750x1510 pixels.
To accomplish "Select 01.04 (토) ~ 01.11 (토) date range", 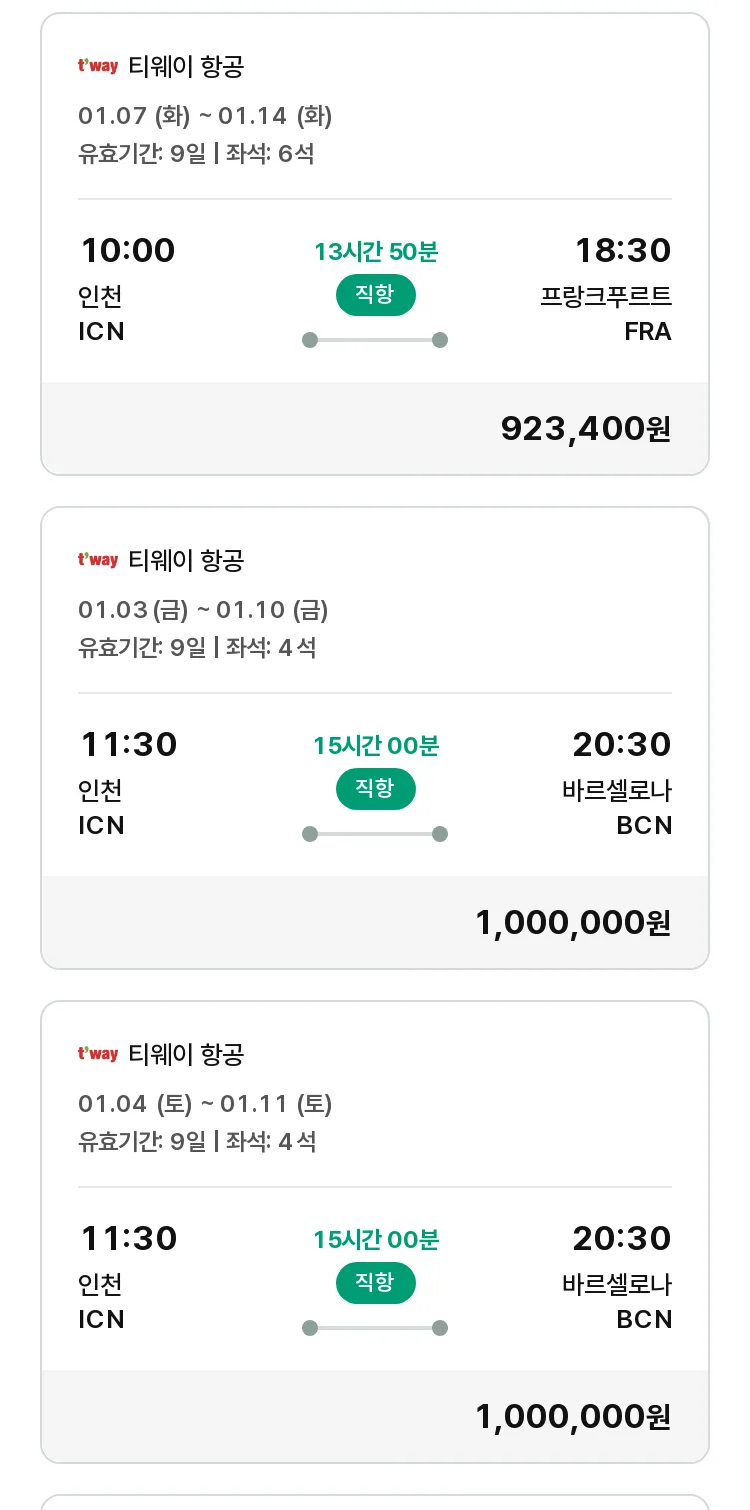I will (205, 1104).
